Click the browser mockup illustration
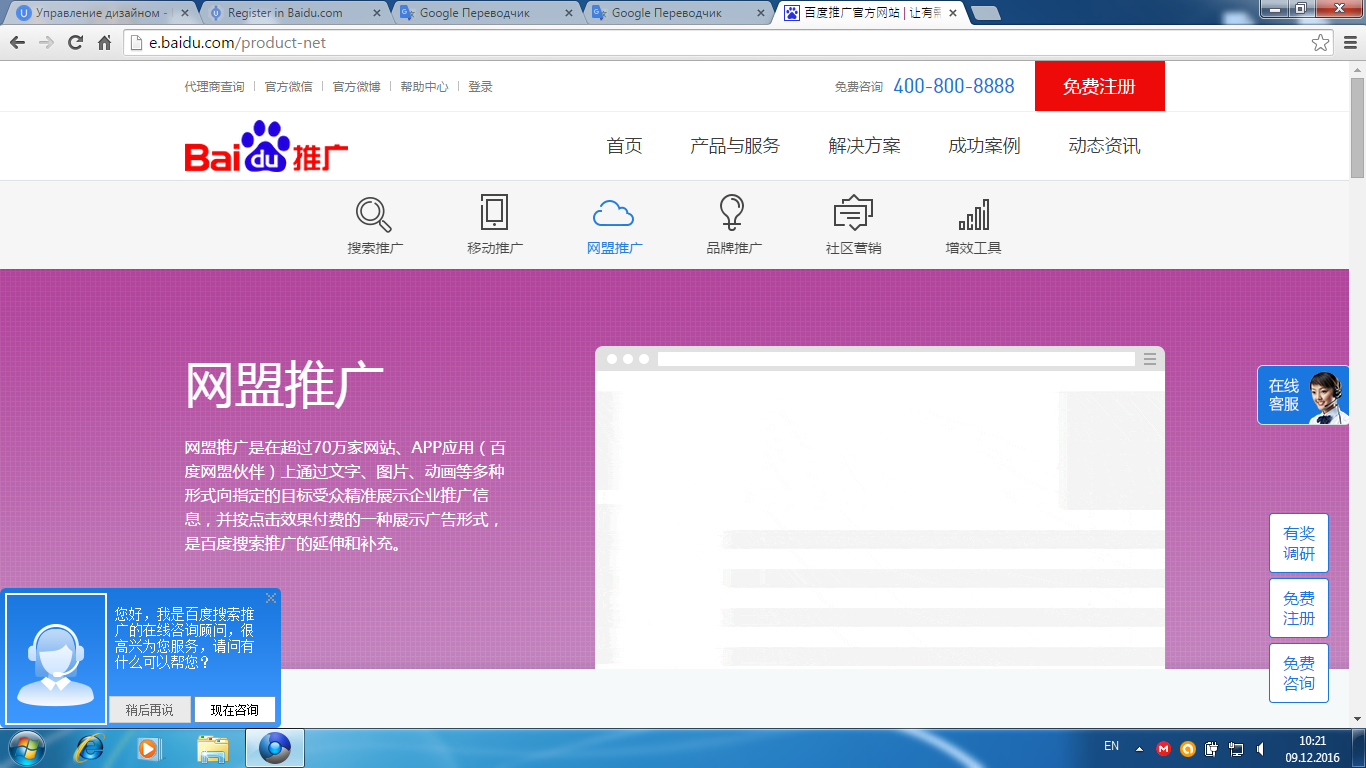1366x768 pixels. [880, 507]
